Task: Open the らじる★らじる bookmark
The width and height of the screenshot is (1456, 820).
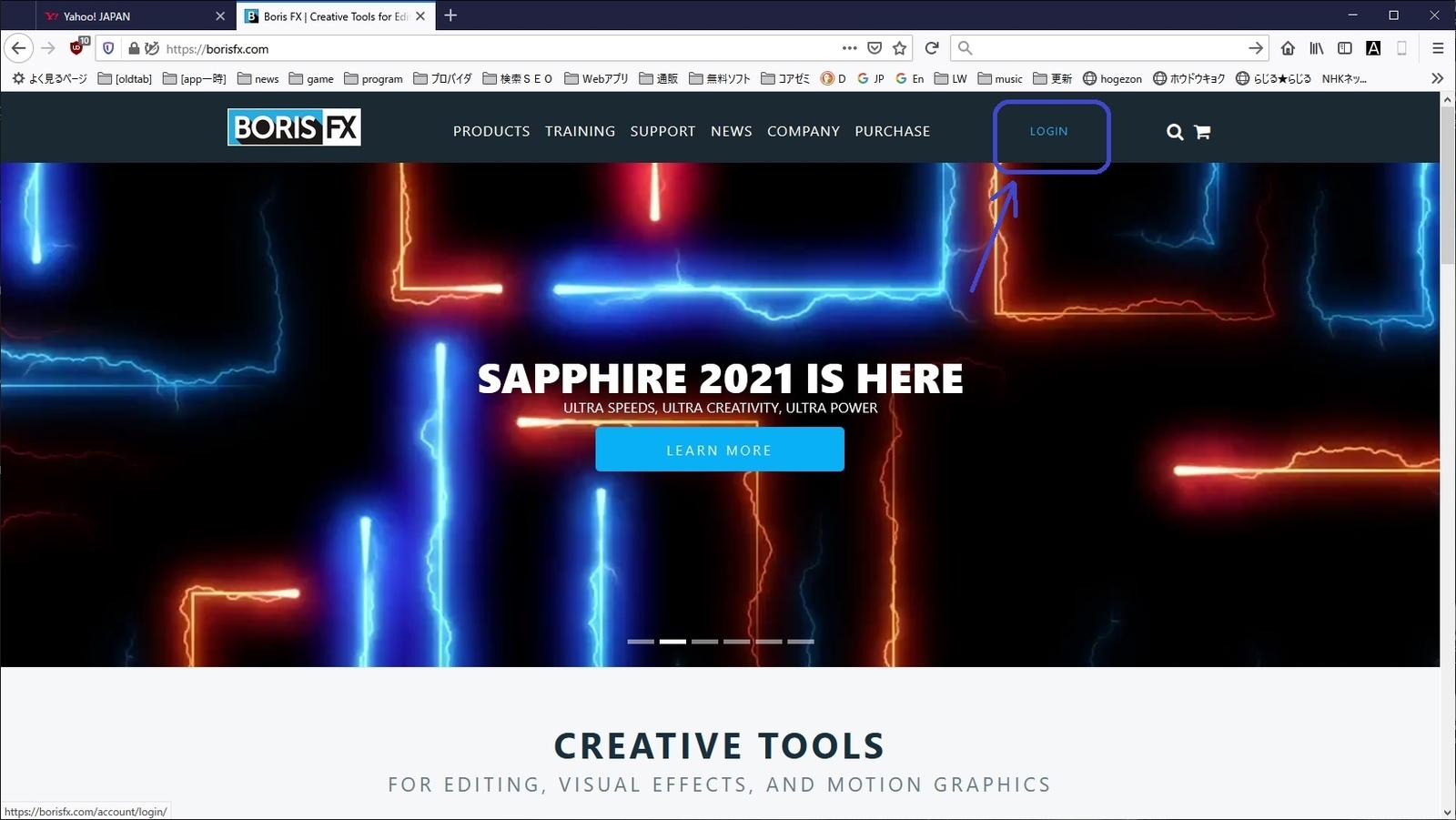Action: [x=1273, y=79]
